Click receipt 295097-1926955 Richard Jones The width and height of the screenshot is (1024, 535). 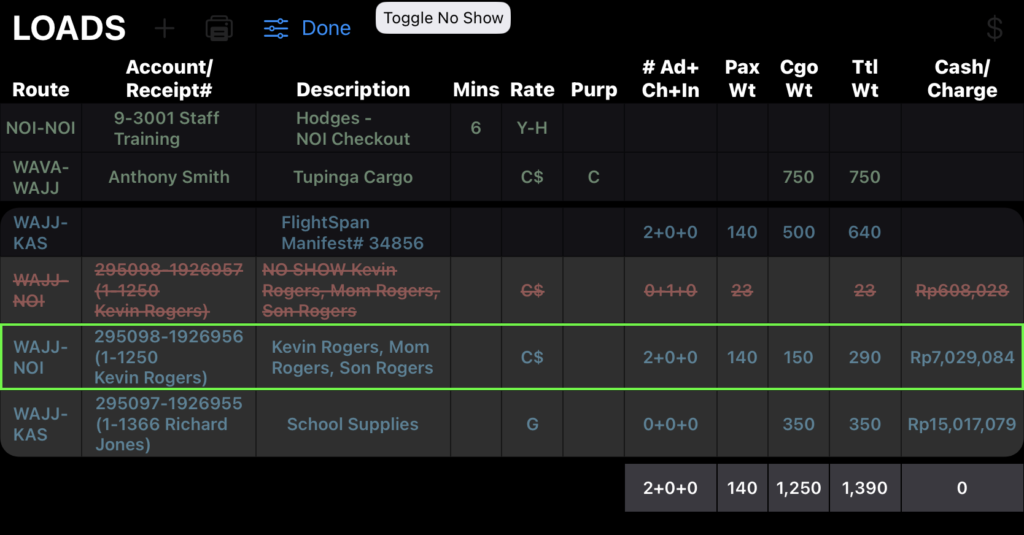click(x=168, y=424)
